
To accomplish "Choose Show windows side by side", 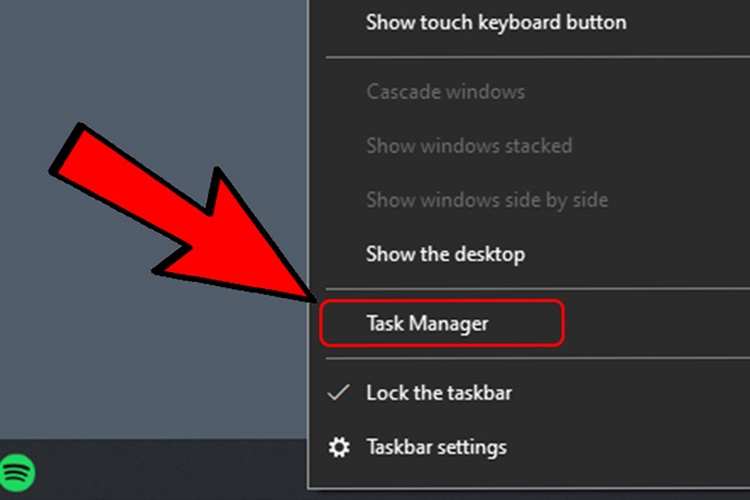I will pyautogui.click(x=486, y=200).
